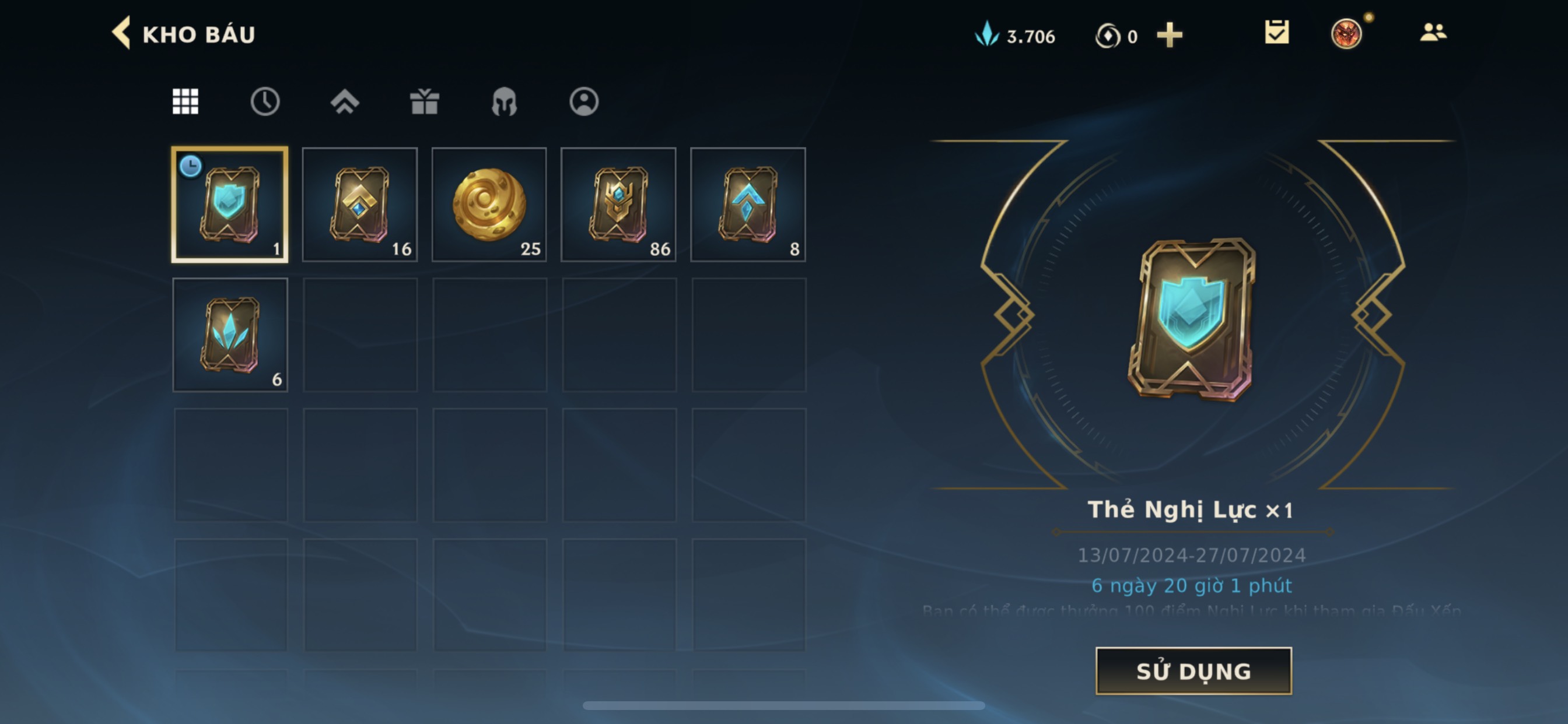
Task: Select the arrow card with count 8
Action: [x=748, y=205]
